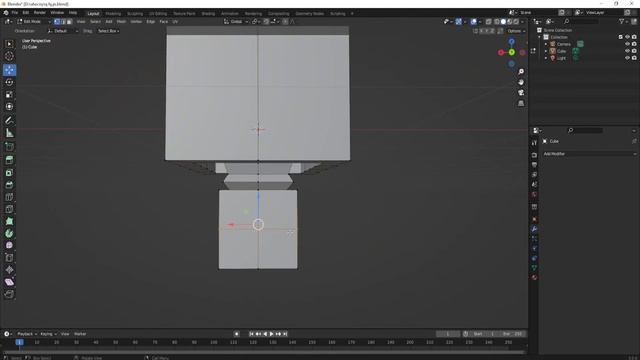Open the Drag Select Box dropdown

coord(109,31)
